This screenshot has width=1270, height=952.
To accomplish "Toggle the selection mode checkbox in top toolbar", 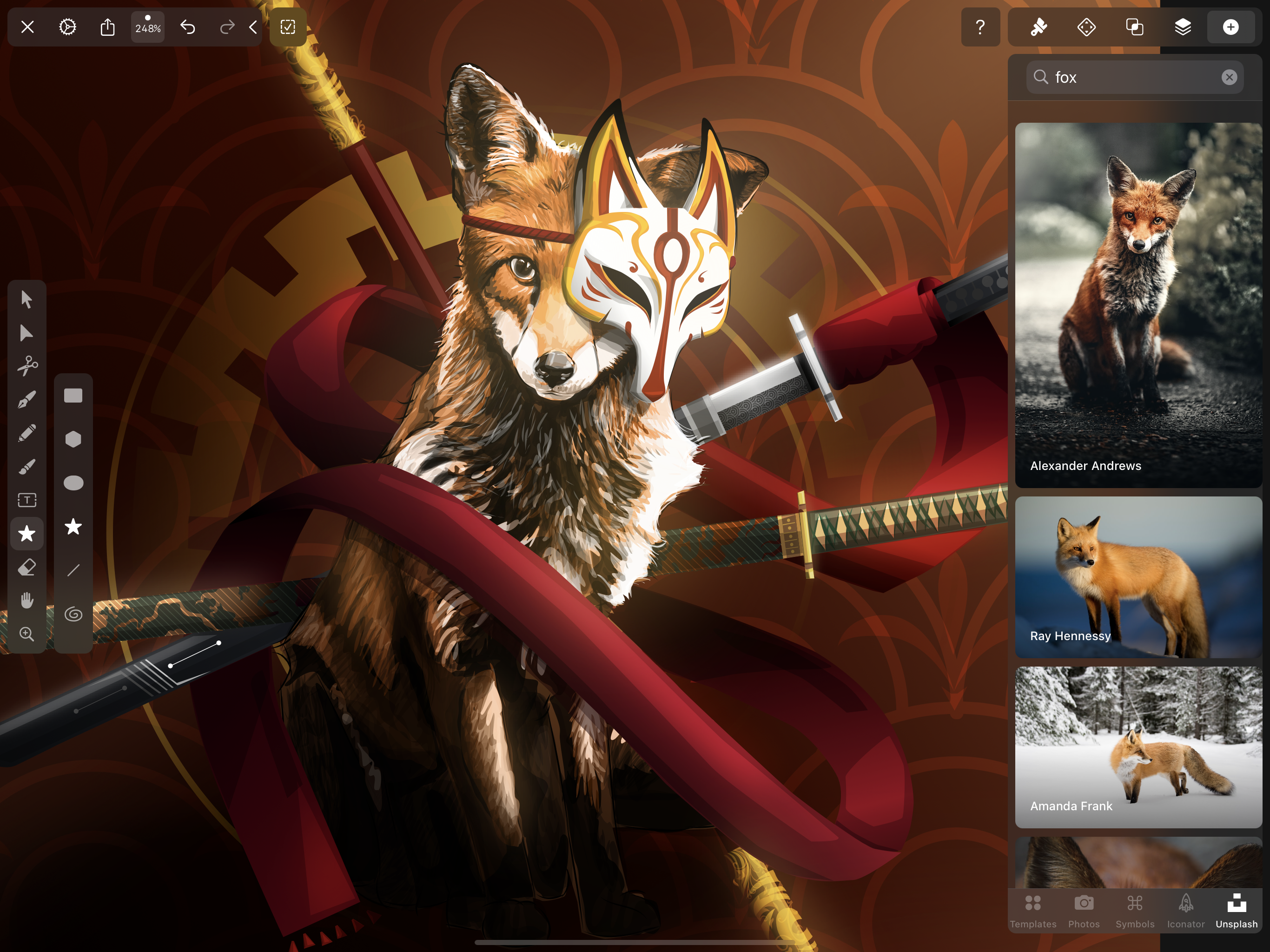I will 288,26.
